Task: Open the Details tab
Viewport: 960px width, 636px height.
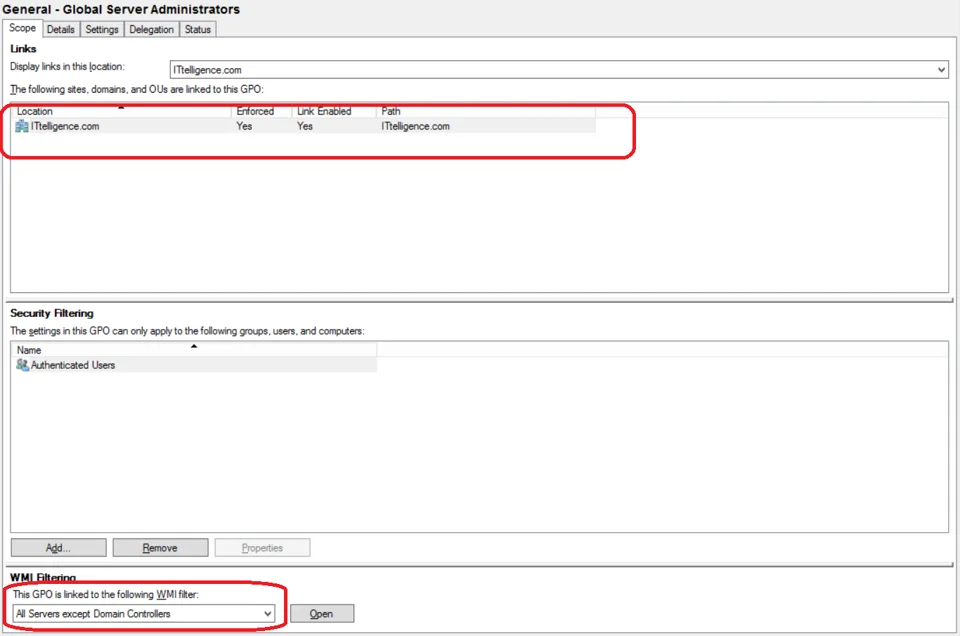Action: pyautogui.click(x=61, y=29)
